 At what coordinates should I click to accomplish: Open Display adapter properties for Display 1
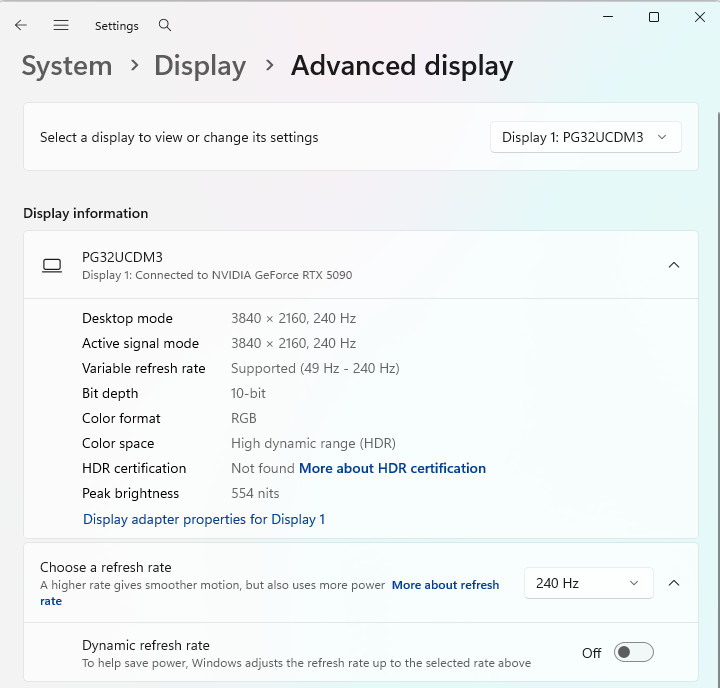(204, 519)
